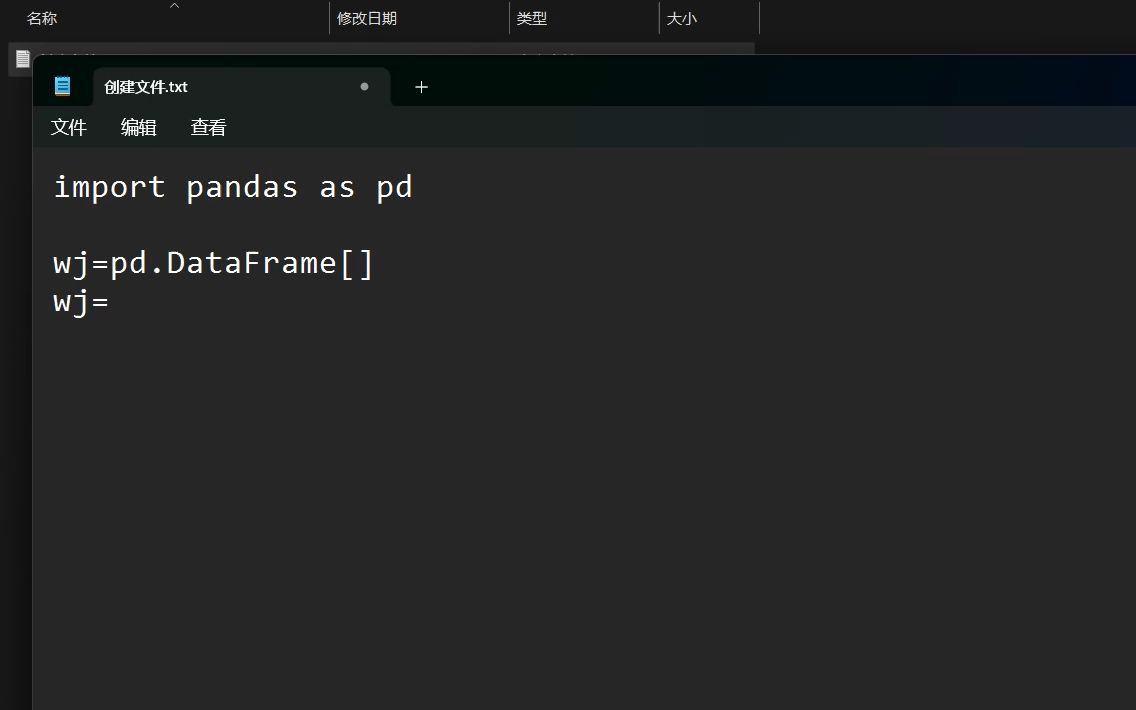The height and width of the screenshot is (710, 1136).
Task: Open the 文件 menu
Action: (x=69, y=128)
